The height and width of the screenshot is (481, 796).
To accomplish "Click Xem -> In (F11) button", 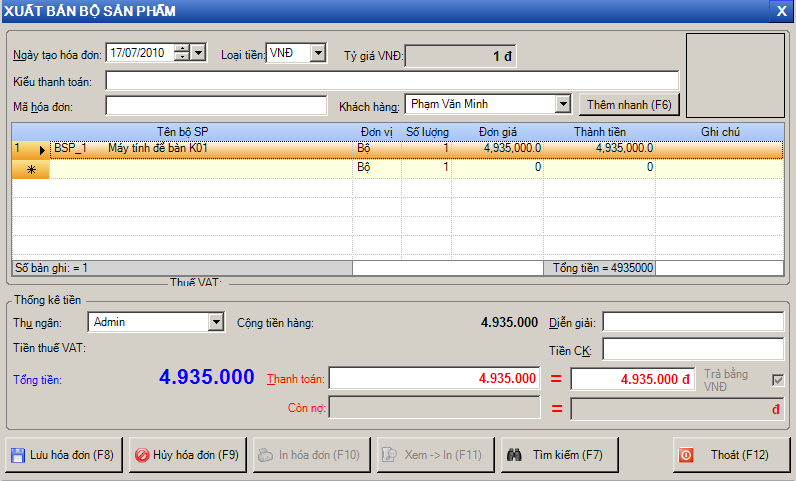I will 436,455.
